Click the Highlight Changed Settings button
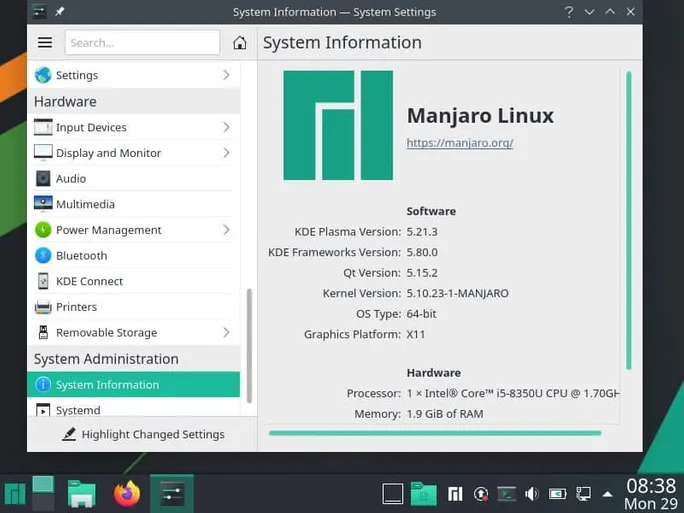This screenshot has width=684, height=513. pyautogui.click(x=142, y=435)
